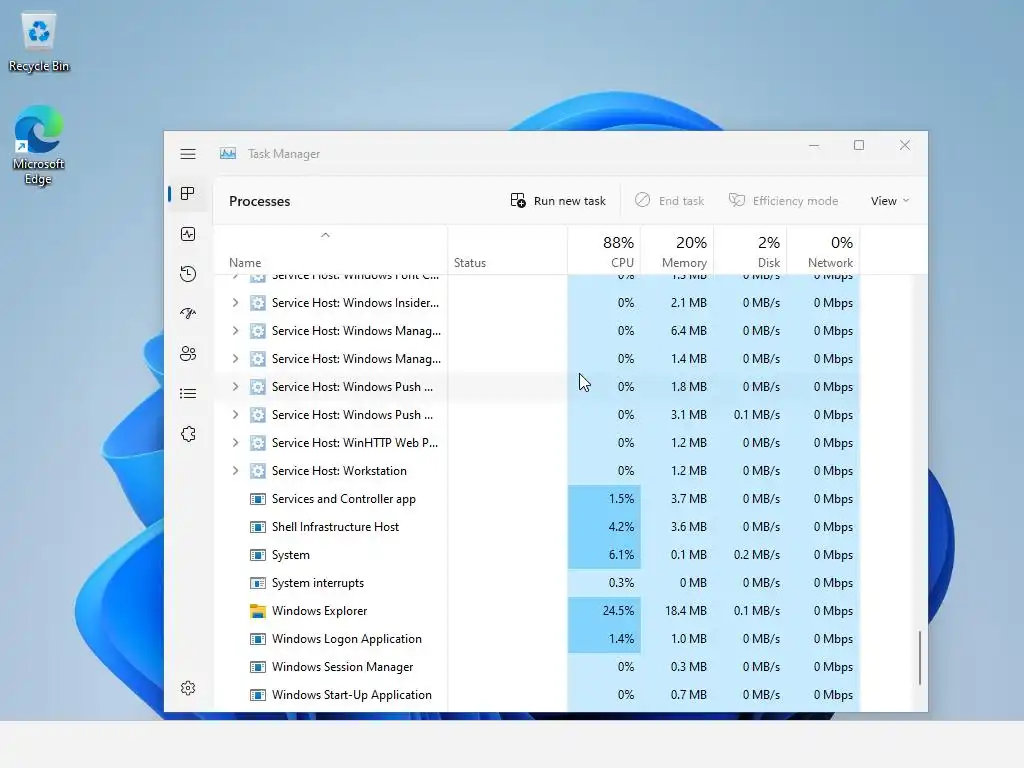Expand the 1.8 MB Service Host: Windows Push row
The height and width of the screenshot is (768, 1024).
pos(235,387)
